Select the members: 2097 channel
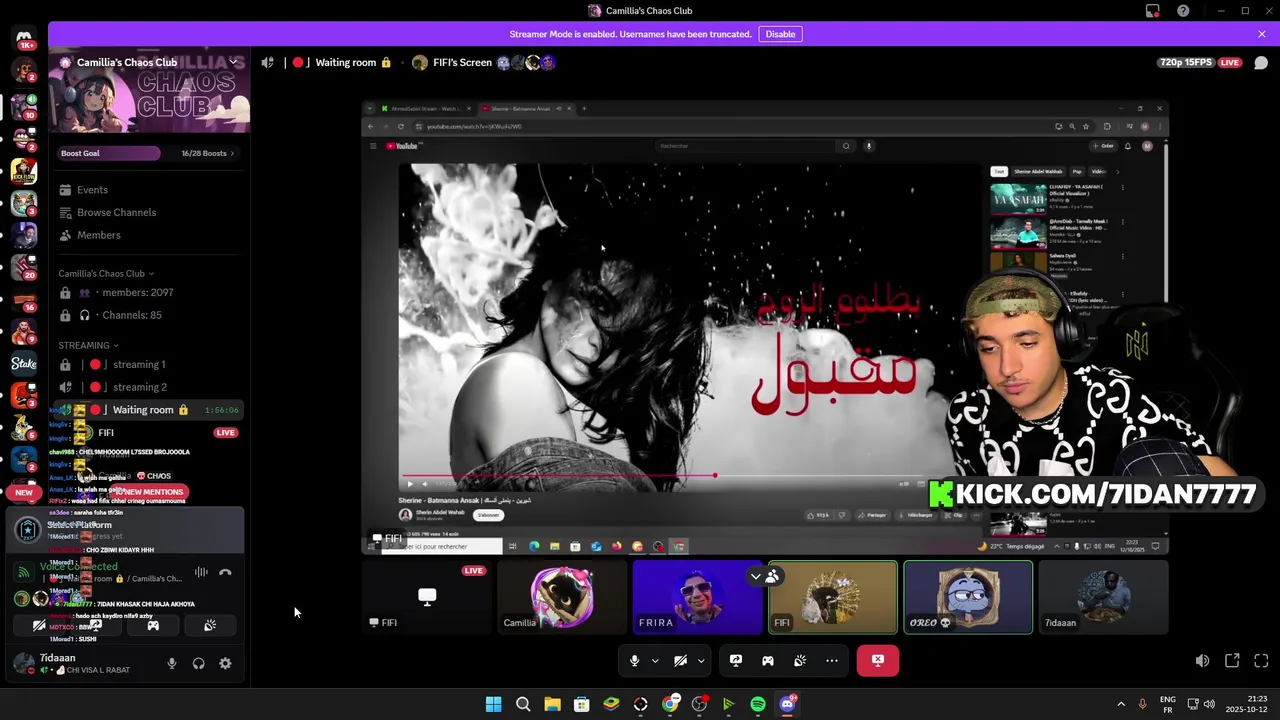This screenshot has height=720, width=1280. (147, 292)
